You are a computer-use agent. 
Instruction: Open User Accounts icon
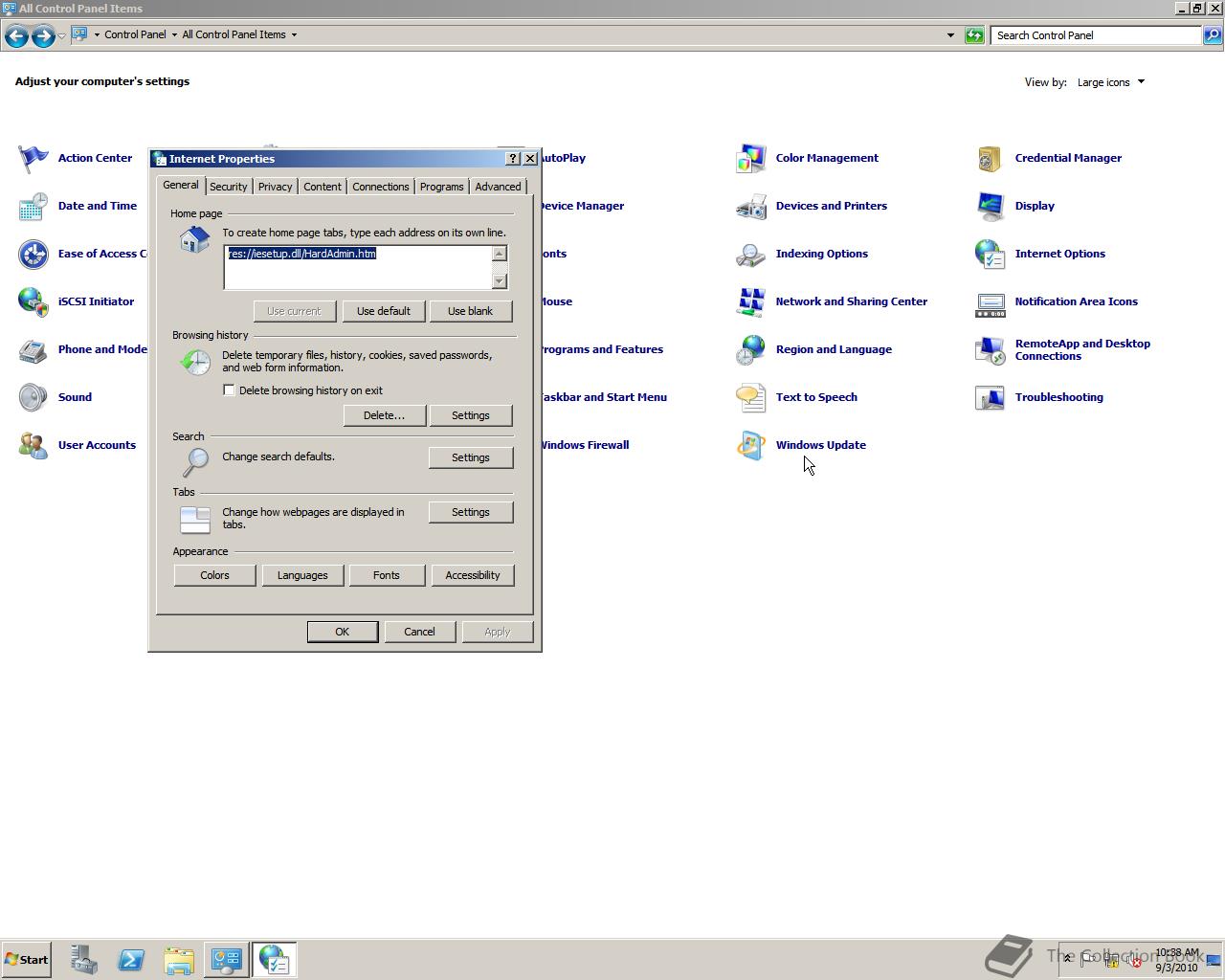click(x=33, y=445)
